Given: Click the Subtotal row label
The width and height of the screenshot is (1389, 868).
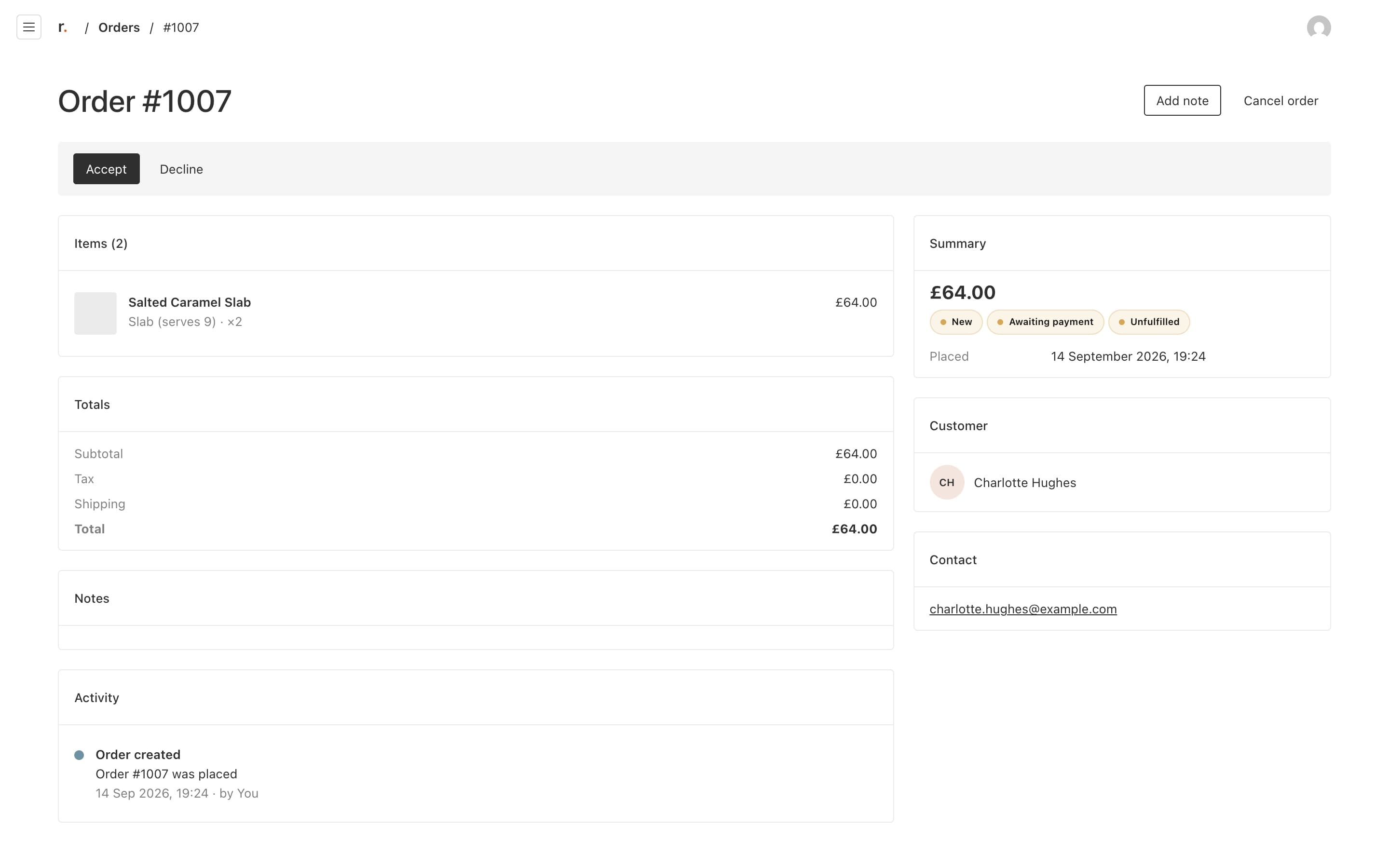Looking at the screenshot, I should pyautogui.click(x=98, y=453).
